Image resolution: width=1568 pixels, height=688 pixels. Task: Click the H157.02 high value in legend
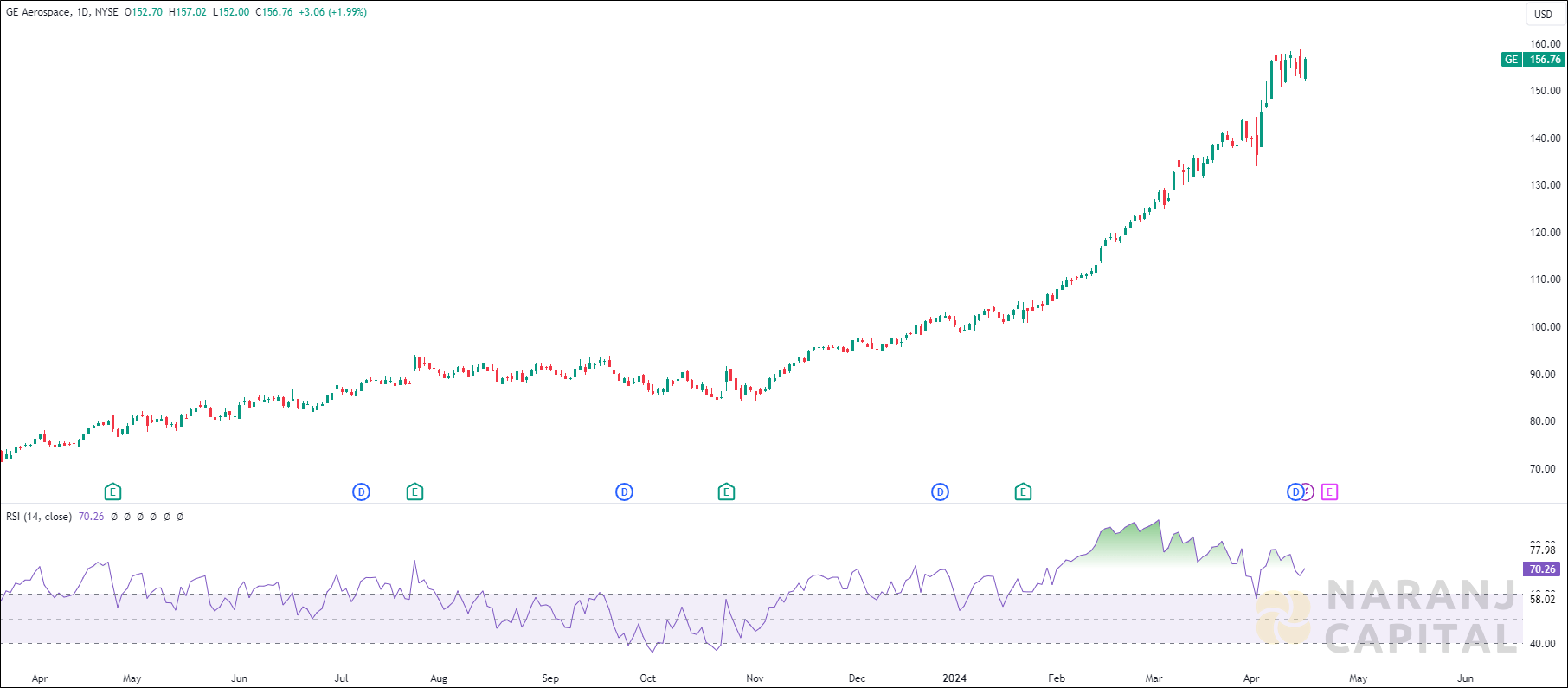tap(188, 12)
